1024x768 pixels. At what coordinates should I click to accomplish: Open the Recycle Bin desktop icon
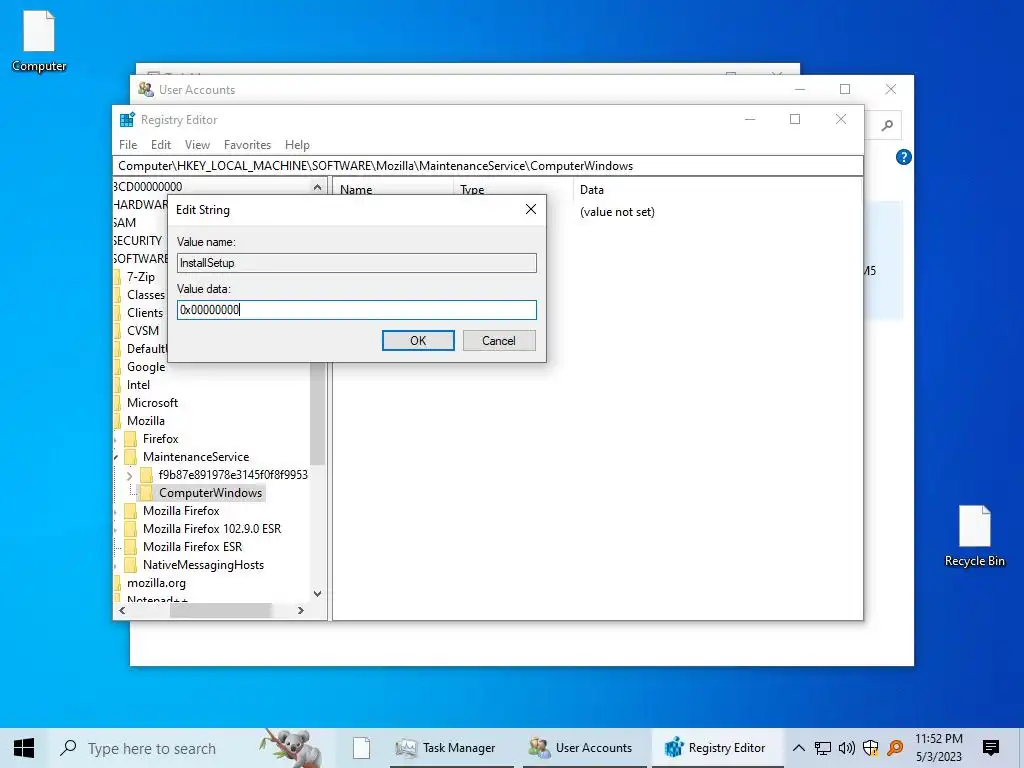pyautogui.click(x=974, y=536)
